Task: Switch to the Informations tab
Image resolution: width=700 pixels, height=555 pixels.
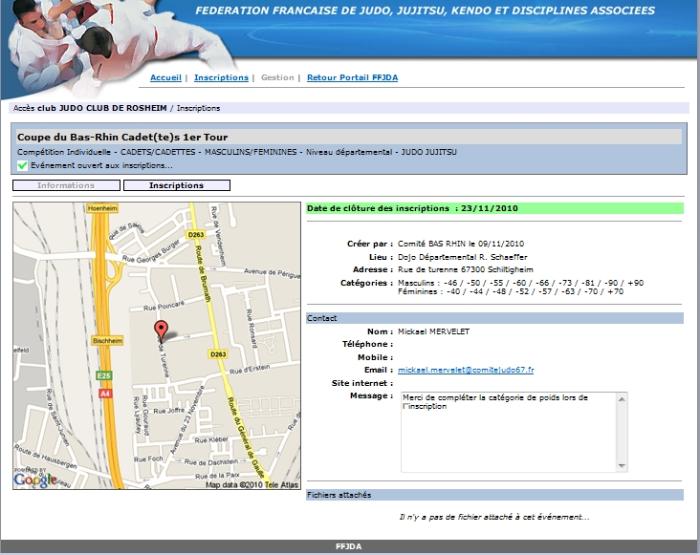Action: click(x=66, y=185)
